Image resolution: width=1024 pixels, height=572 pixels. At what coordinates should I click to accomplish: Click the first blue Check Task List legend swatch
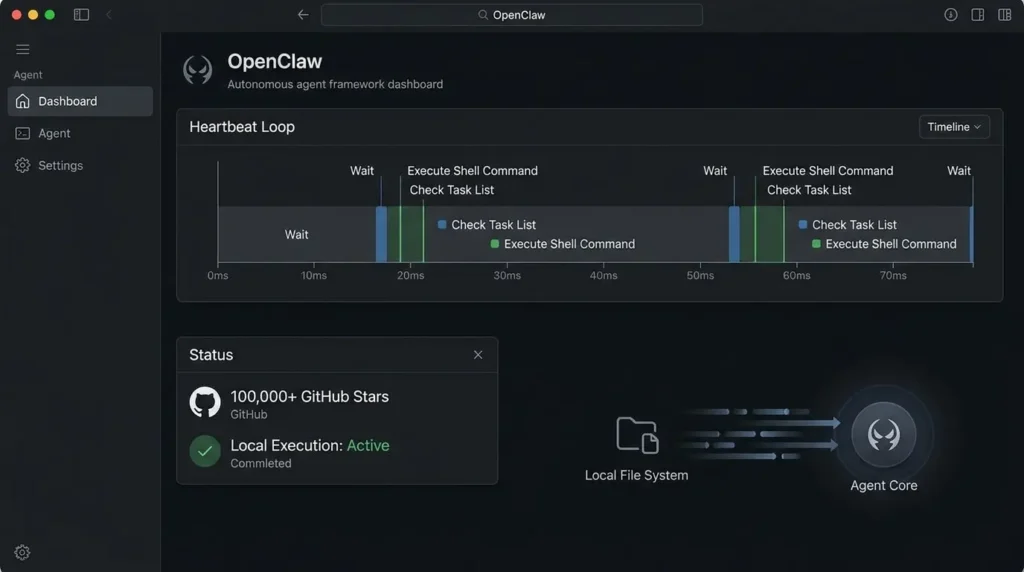click(x=442, y=225)
